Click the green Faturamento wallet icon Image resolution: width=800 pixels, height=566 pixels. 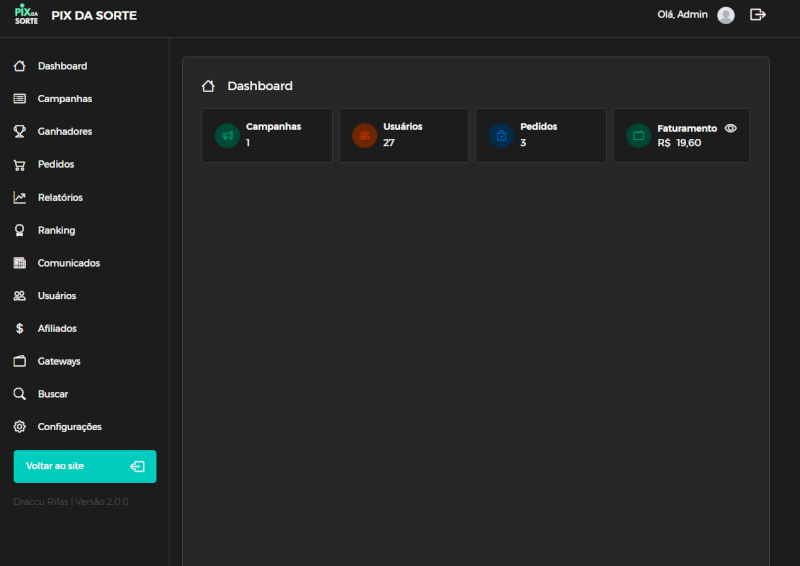pos(638,135)
